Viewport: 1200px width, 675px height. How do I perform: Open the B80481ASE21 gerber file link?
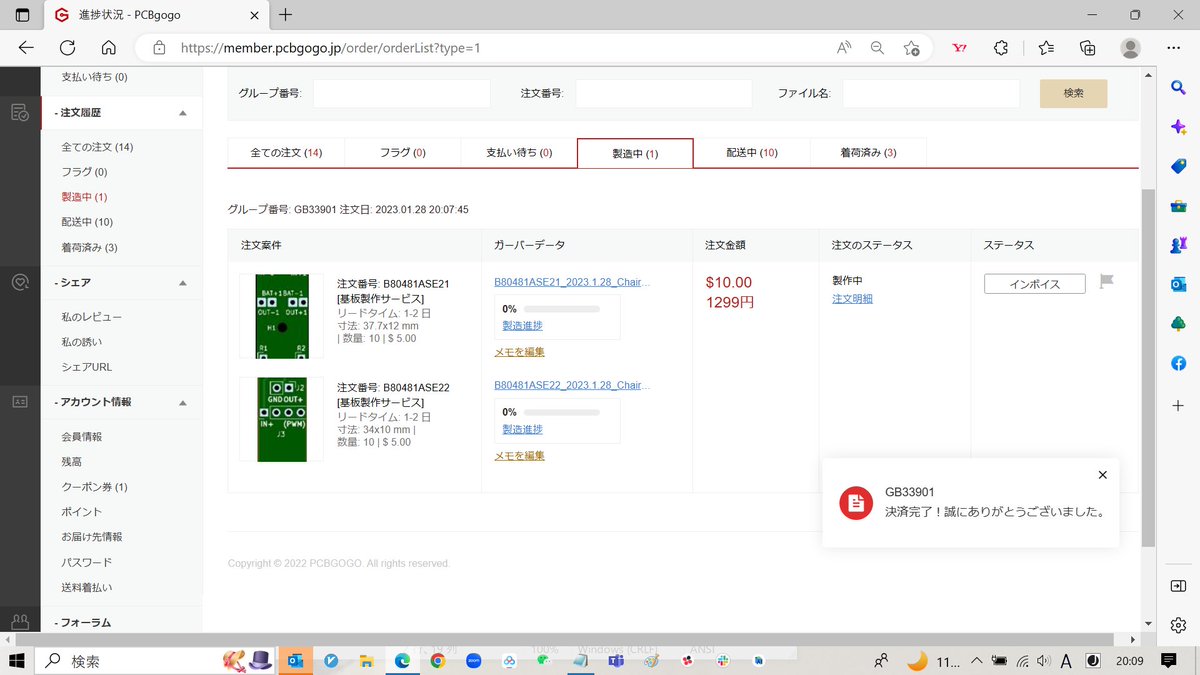pos(572,283)
